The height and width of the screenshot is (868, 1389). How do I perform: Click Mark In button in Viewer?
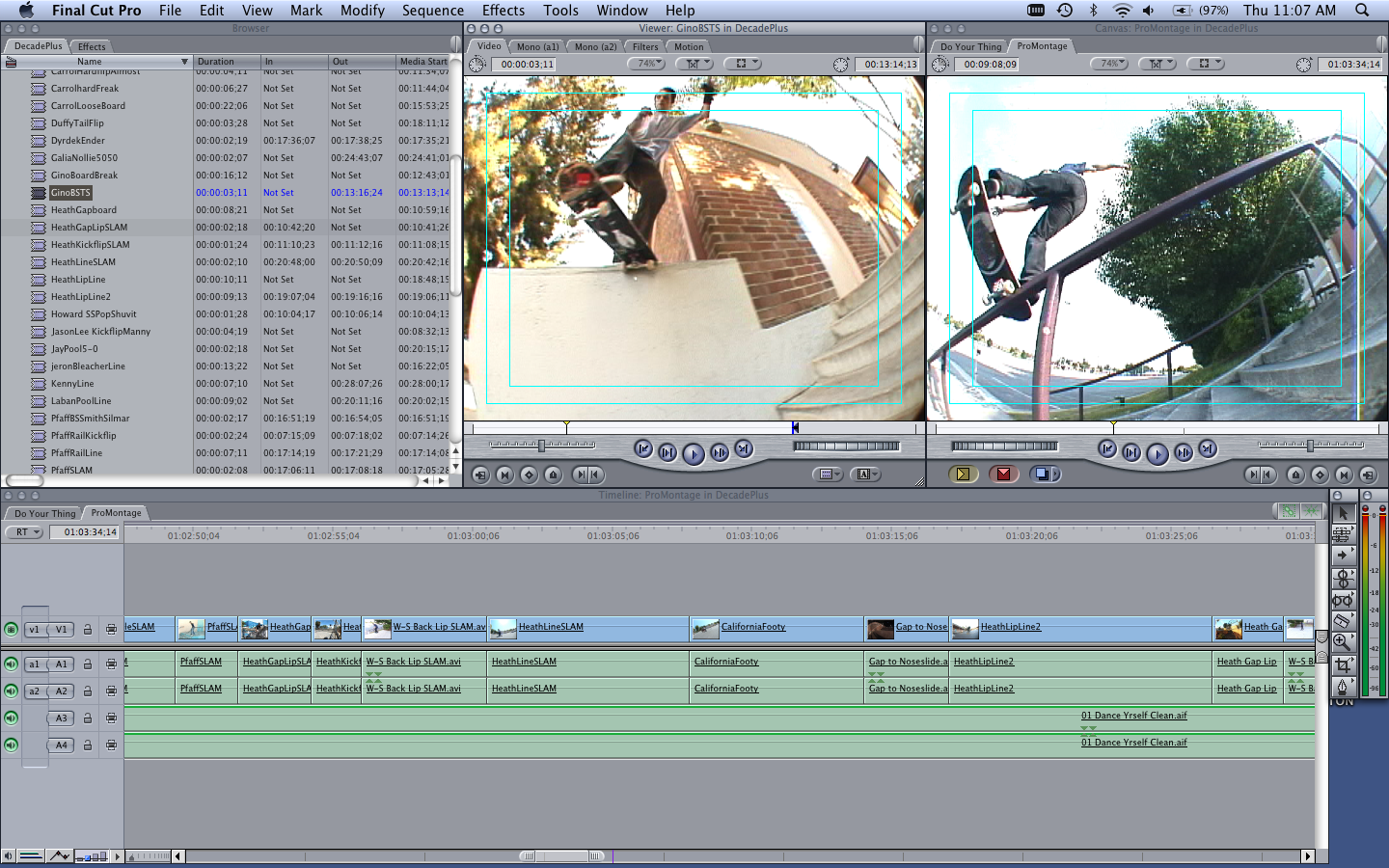[x=579, y=475]
